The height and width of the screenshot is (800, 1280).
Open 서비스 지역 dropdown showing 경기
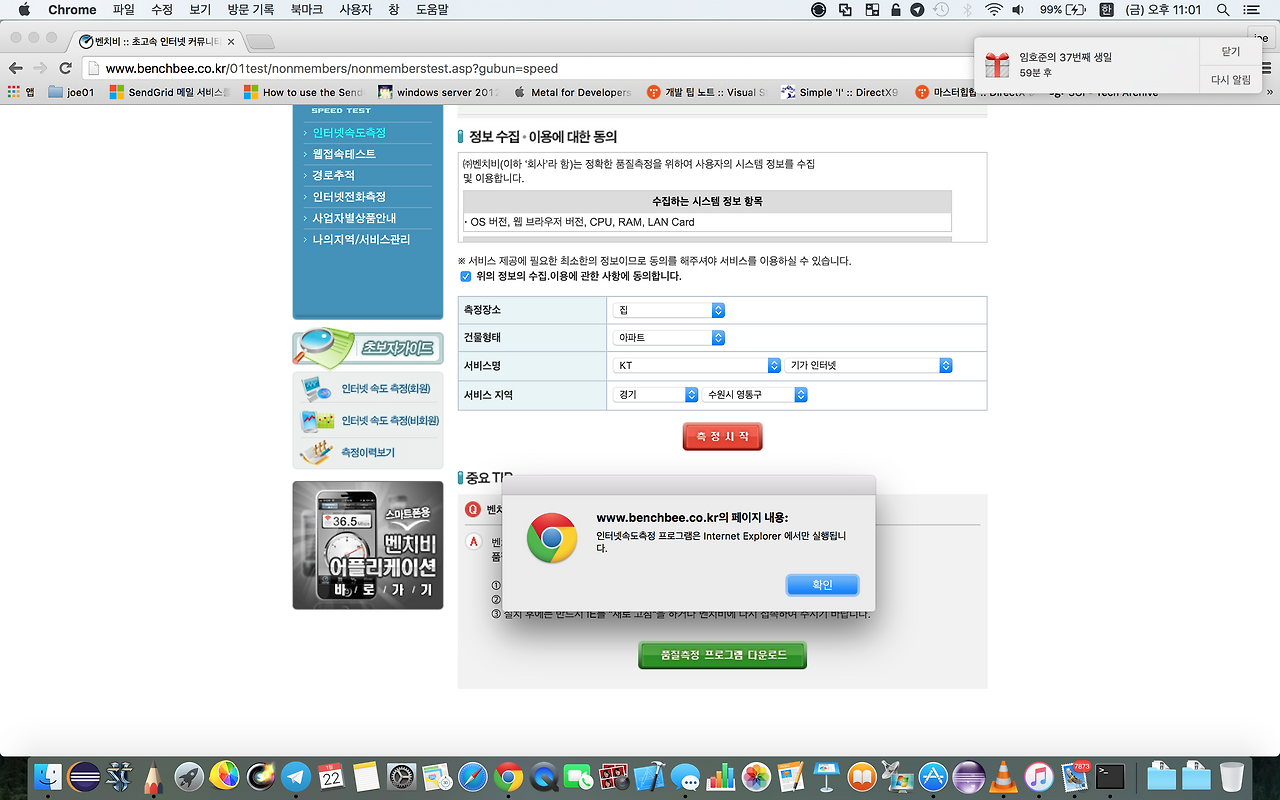(655, 395)
